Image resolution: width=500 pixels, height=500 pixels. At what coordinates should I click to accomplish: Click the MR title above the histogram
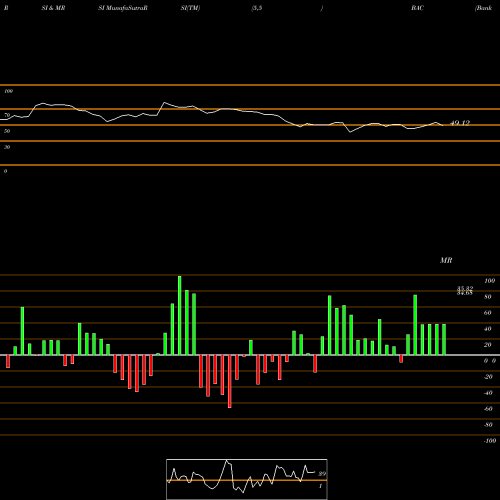446,260
